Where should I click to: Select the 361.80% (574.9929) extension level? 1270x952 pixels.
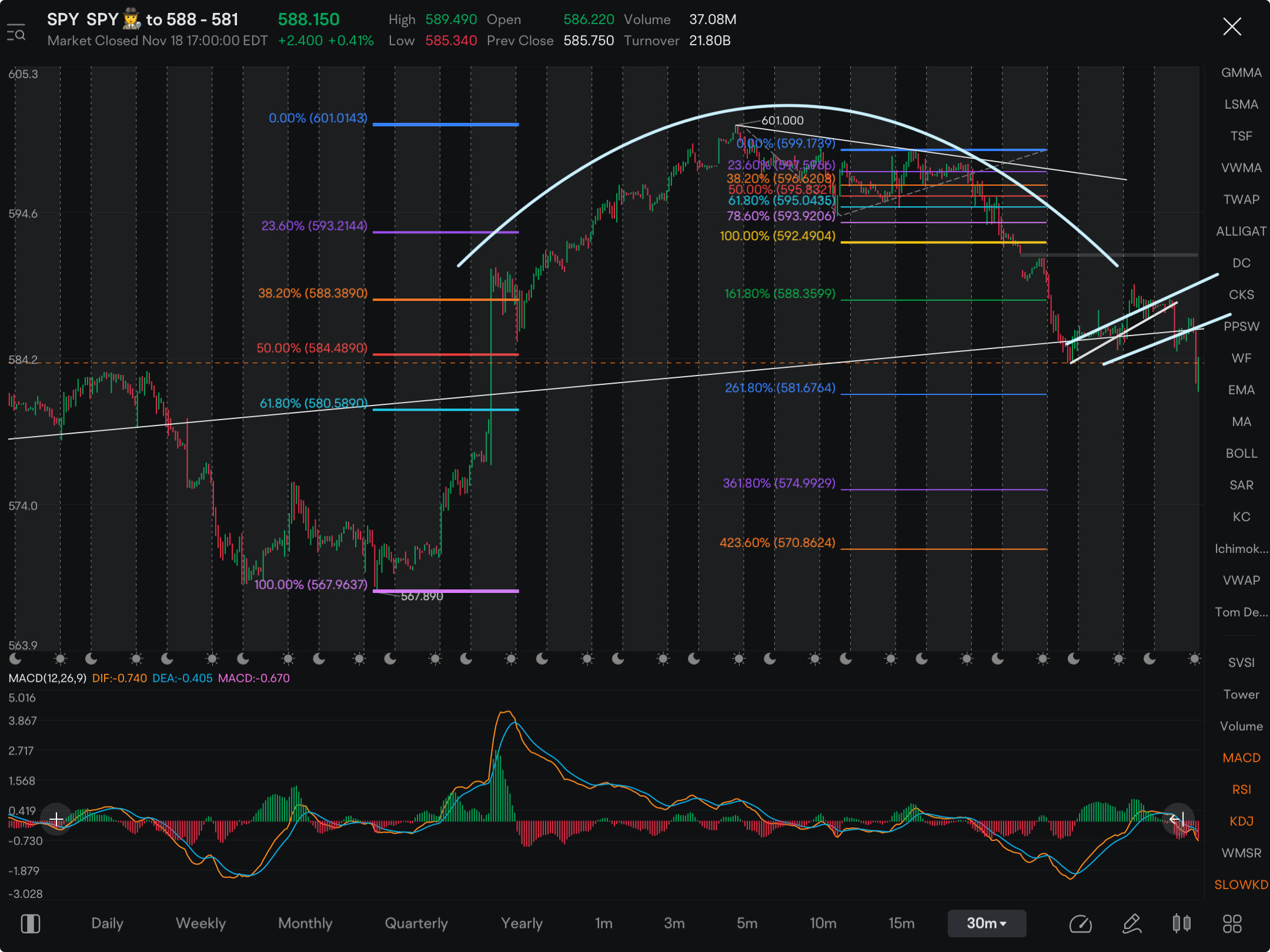tap(778, 482)
